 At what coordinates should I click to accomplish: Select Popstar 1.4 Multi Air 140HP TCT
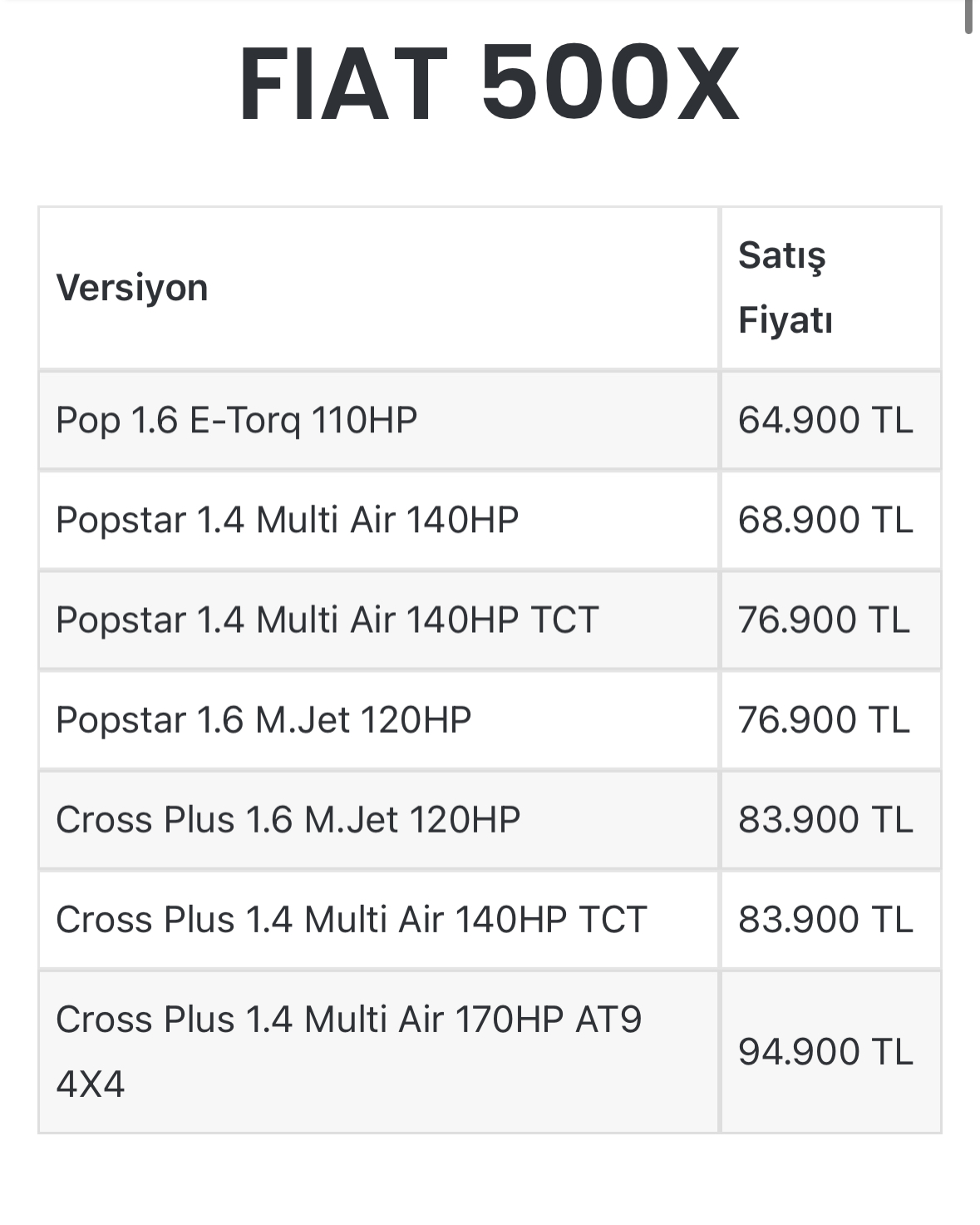[327, 620]
